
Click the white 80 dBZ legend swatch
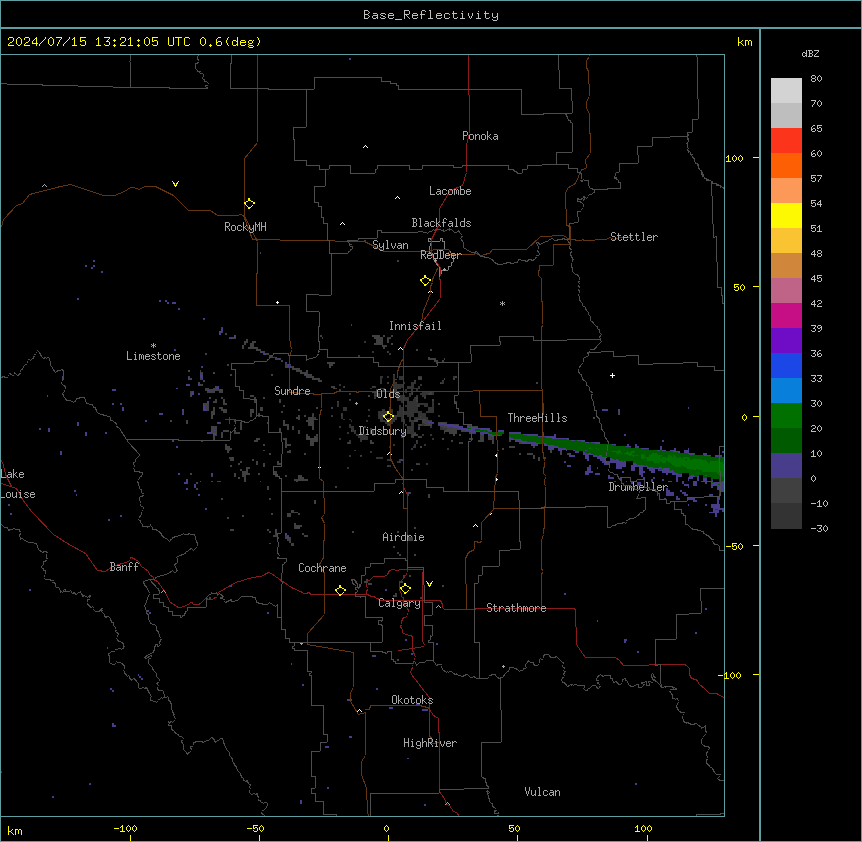click(786, 91)
